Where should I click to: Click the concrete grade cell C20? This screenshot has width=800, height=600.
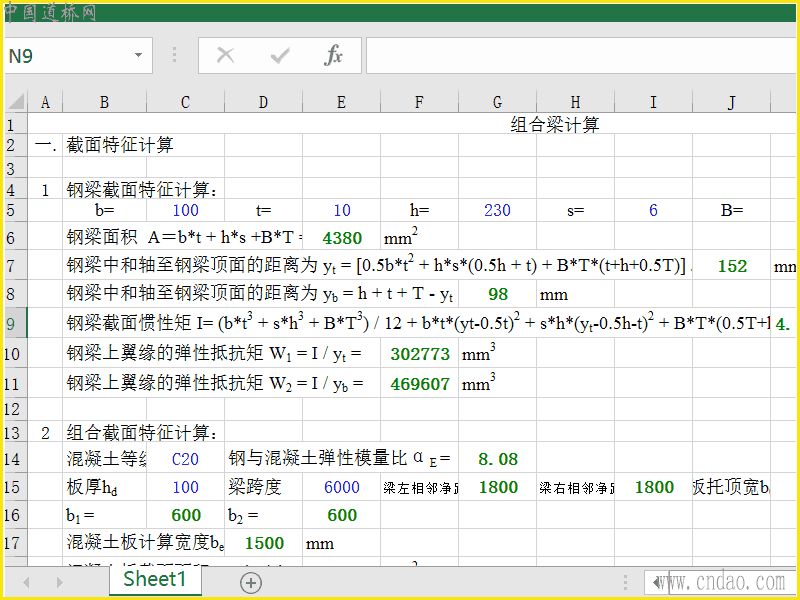[x=185, y=459]
